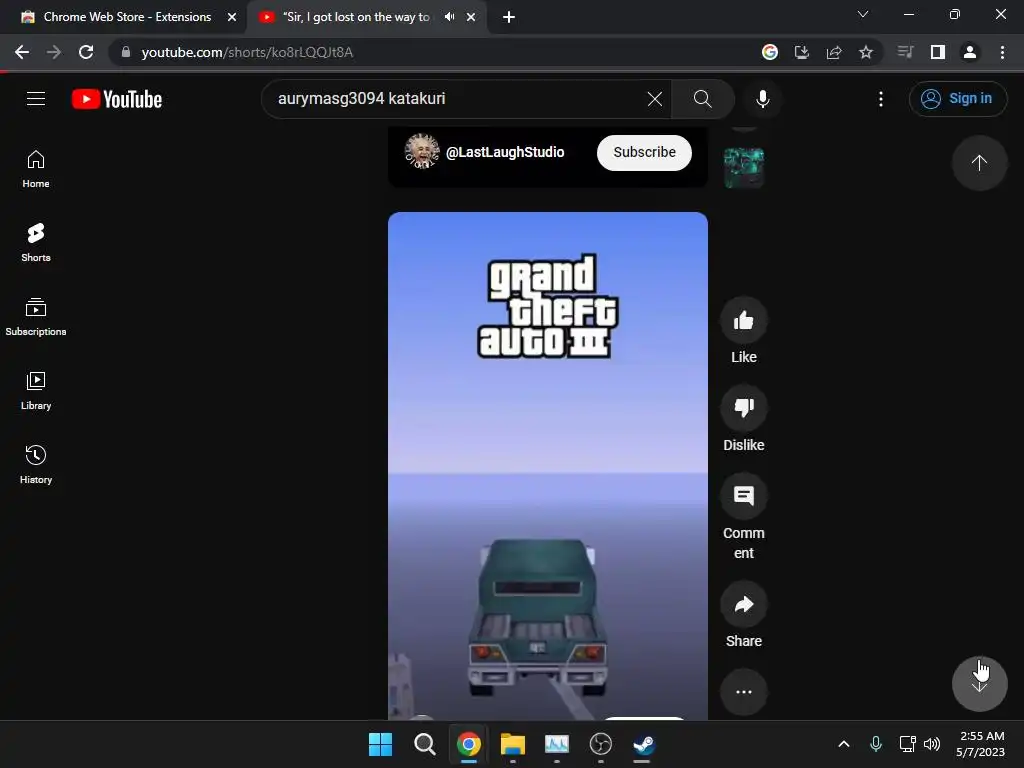Screen dimensions: 1024x768
Task: Open Subscriptions in the sidebar
Action: click(x=36, y=317)
